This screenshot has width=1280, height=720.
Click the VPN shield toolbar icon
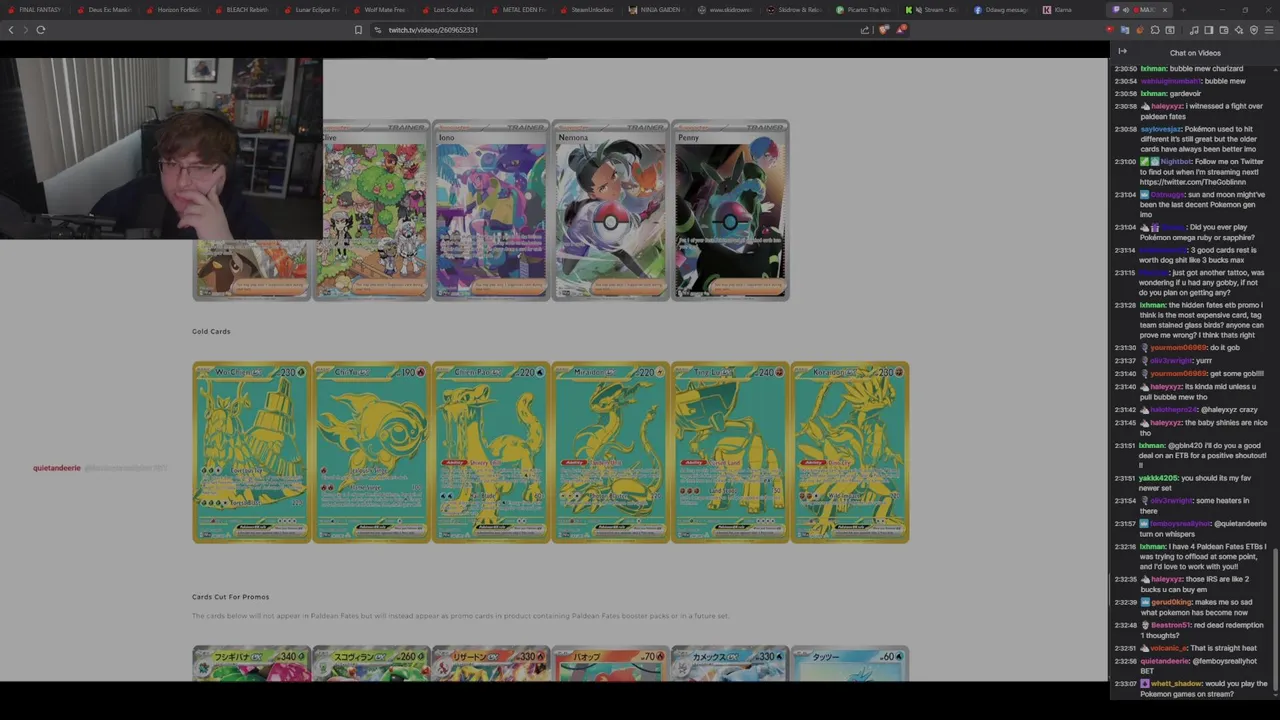click(1254, 30)
